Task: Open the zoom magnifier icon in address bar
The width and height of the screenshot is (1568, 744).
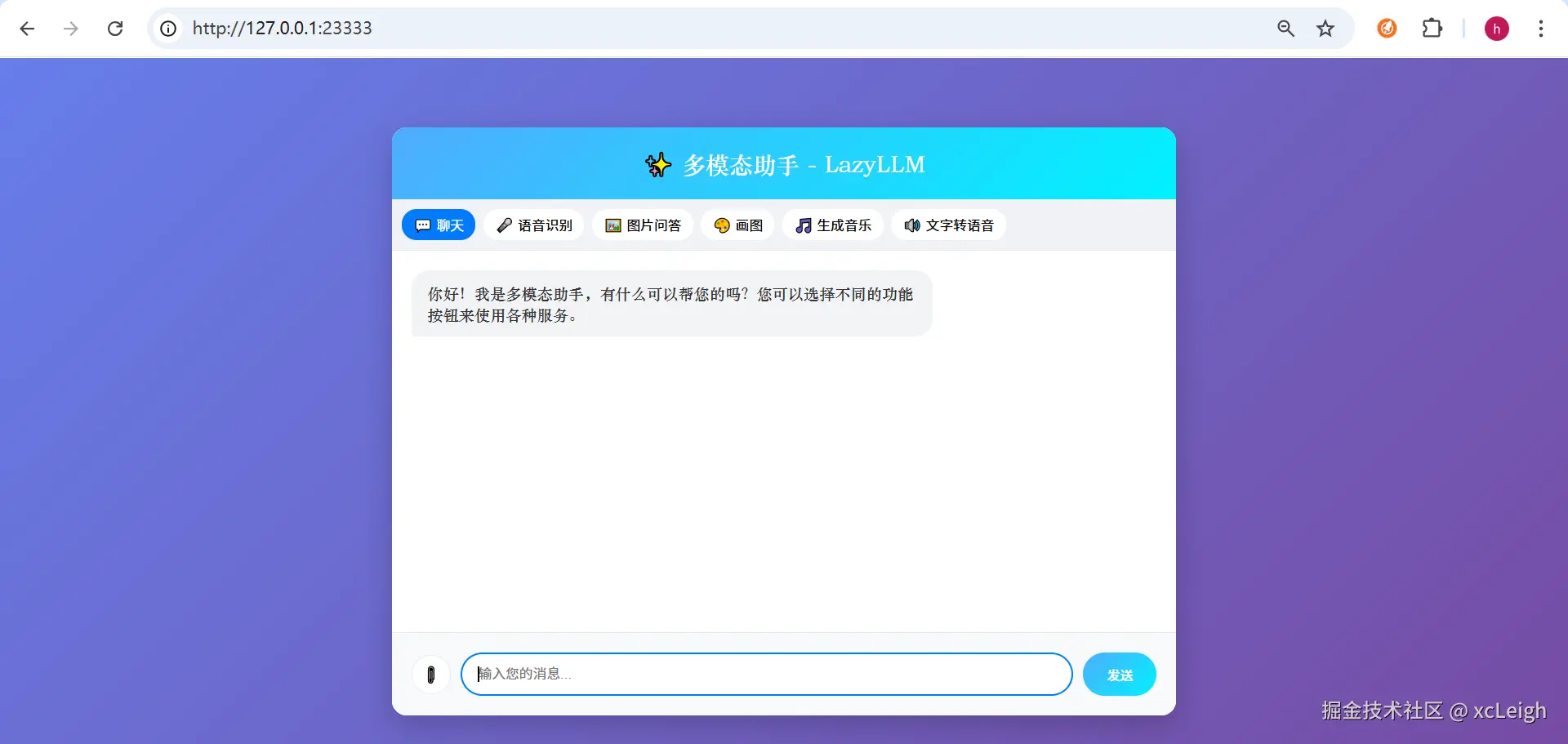Action: [x=1285, y=29]
